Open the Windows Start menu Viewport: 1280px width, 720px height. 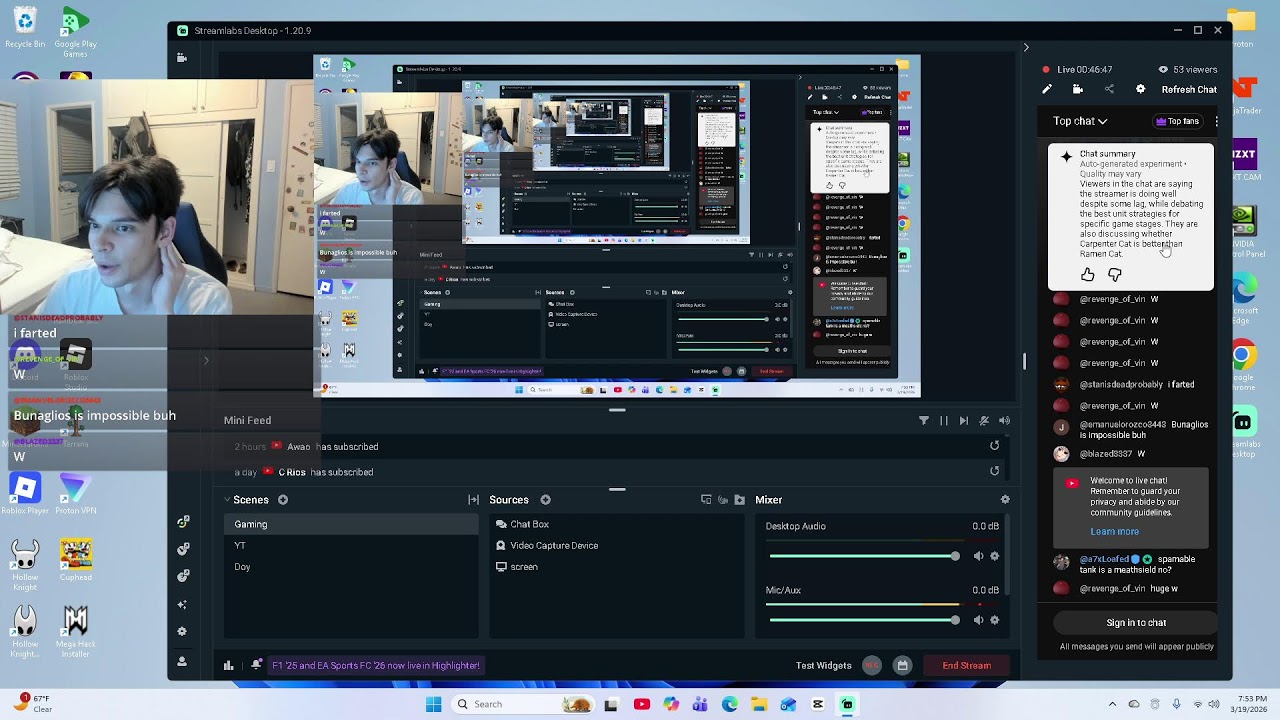click(433, 704)
